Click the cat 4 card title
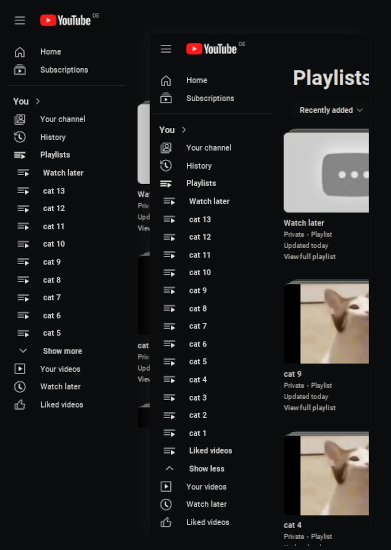The width and height of the screenshot is (391, 550). pos(292,525)
